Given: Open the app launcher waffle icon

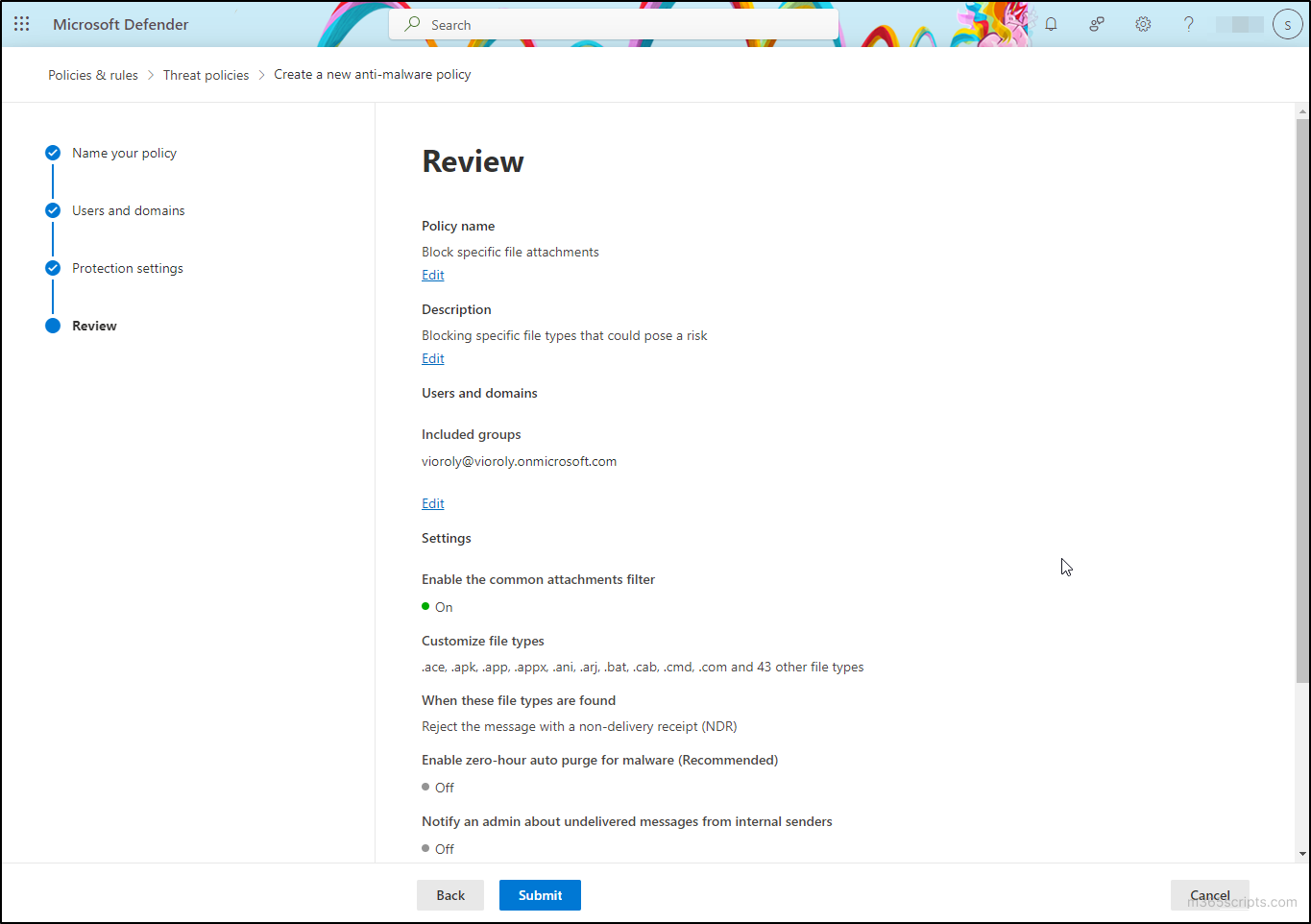Looking at the screenshot, I should pyautogui.click(x=21, y=24).
